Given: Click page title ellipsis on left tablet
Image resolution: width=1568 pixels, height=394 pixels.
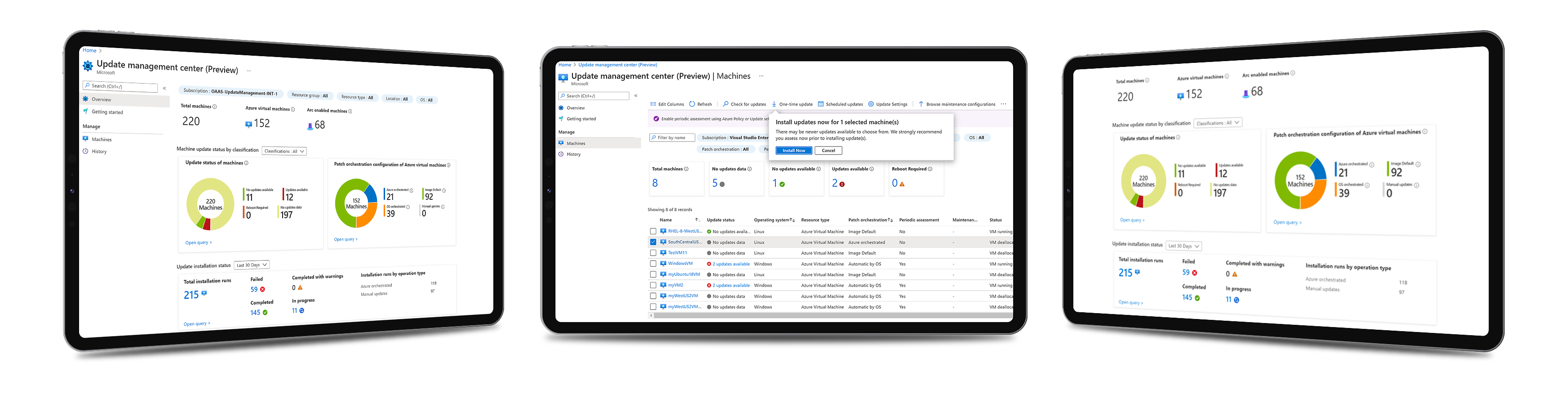Looking at the screenshot, I should [x=248, y=71].
